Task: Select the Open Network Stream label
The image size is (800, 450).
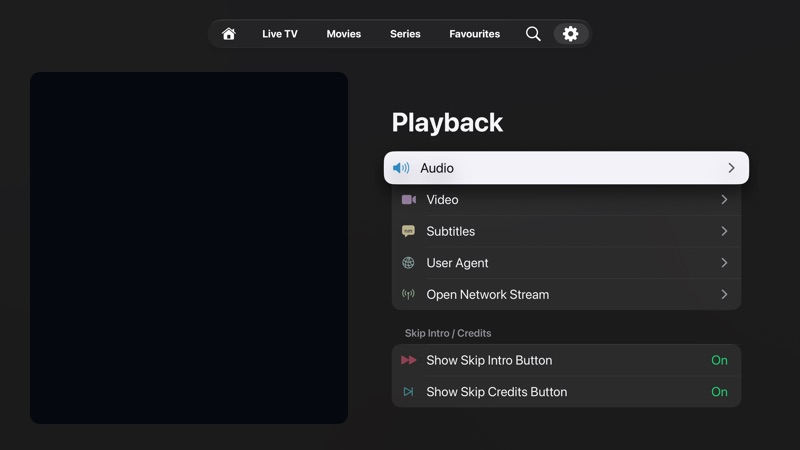Action: coord(488,294)
